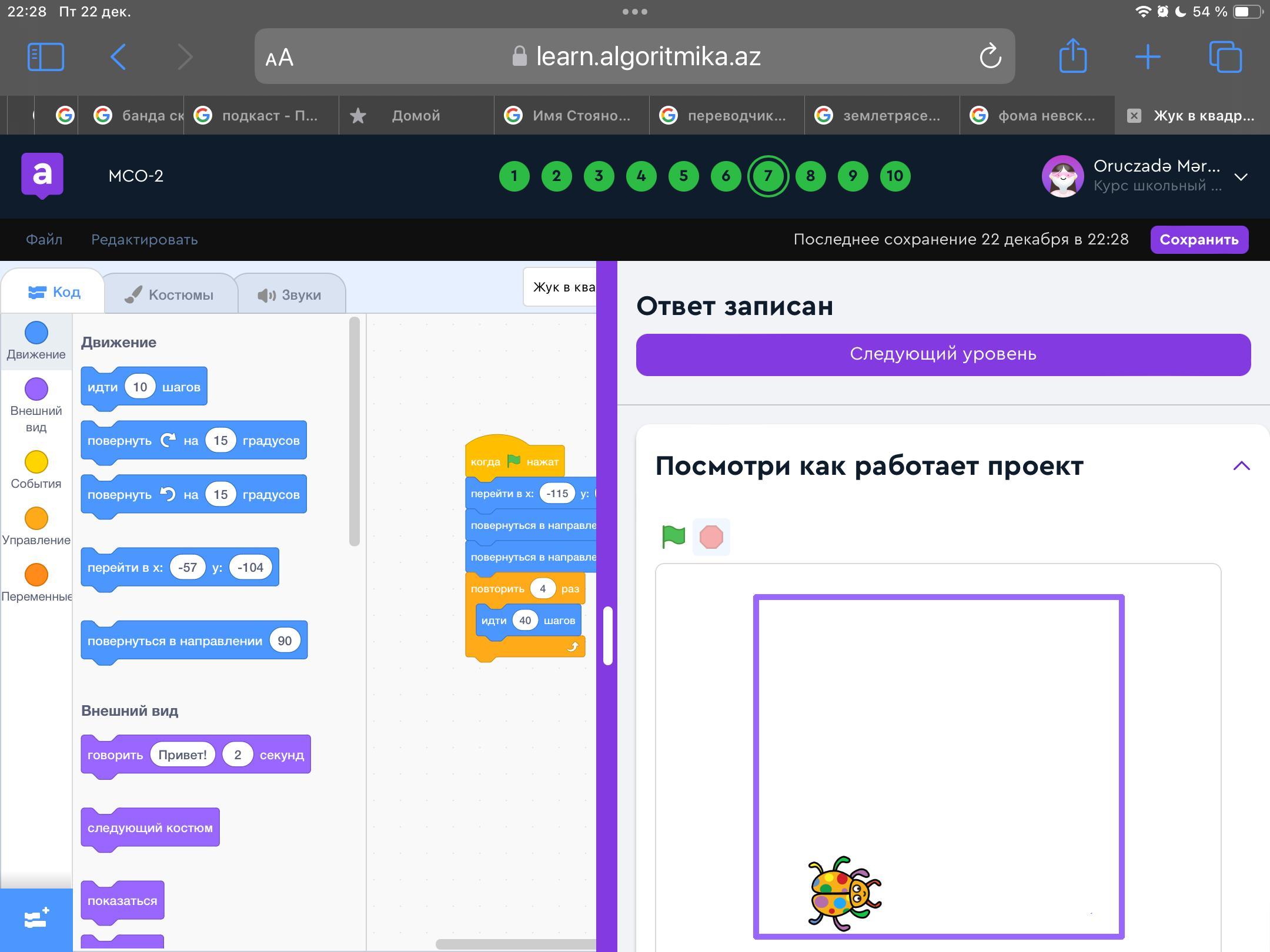Open the Файл menu

pyautogui.click(x=44, y=239)
